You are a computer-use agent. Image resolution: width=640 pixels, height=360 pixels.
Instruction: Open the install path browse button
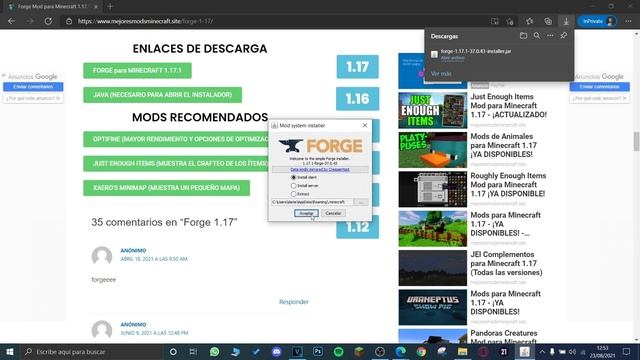tap(361, 202)
